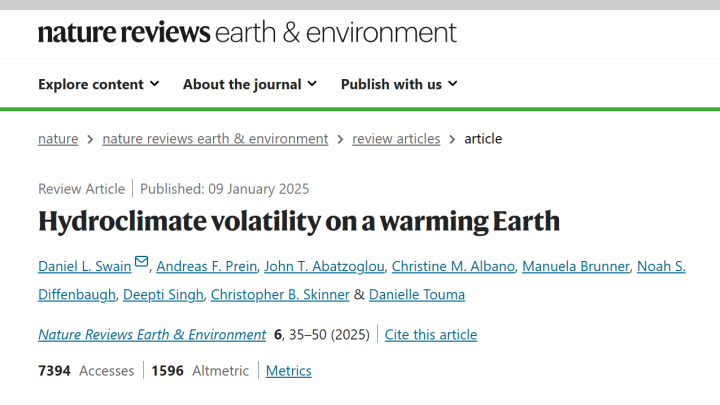Click the Nature Reviews Earth & Environment logo

point(247,32)
